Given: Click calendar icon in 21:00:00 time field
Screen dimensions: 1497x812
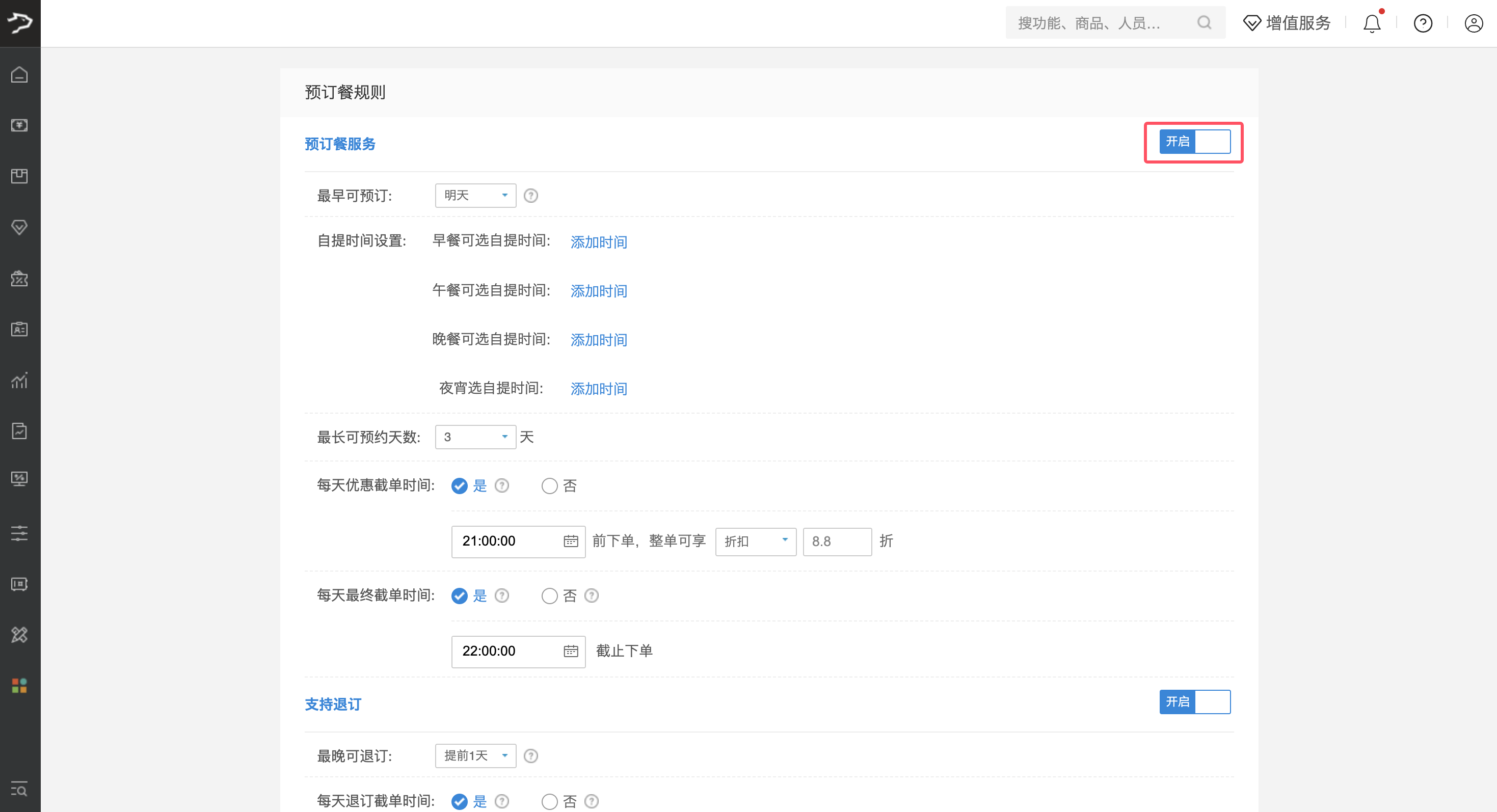Looking at the screenshot, I should [x=570, y=542].
